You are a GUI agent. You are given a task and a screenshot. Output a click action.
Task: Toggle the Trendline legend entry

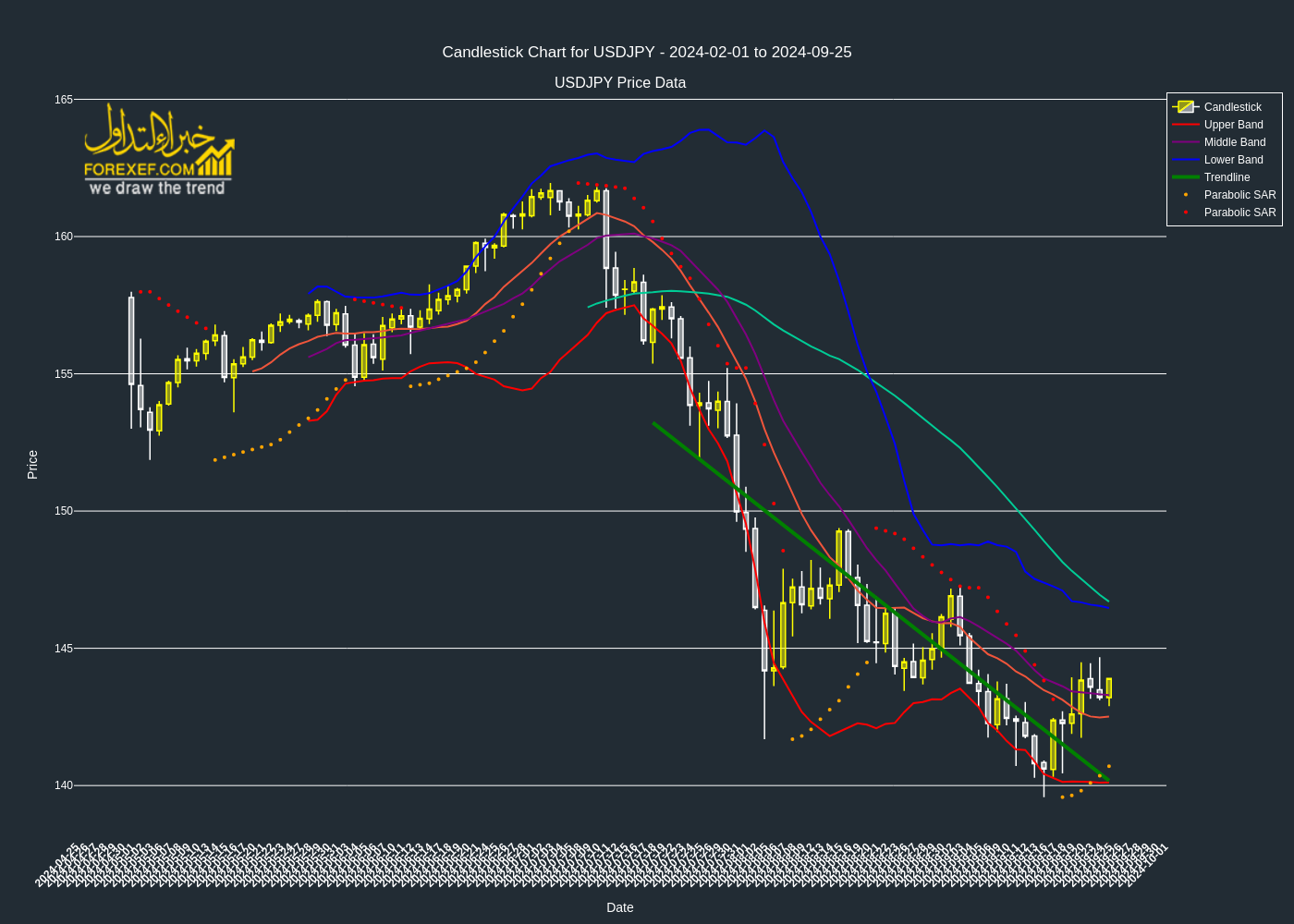(1224, 177)
